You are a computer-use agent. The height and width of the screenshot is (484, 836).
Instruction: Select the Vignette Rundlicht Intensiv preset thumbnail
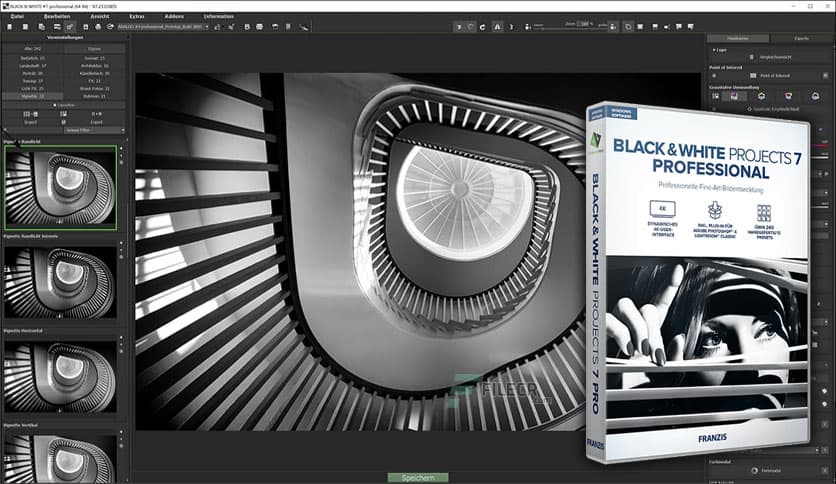60,283
